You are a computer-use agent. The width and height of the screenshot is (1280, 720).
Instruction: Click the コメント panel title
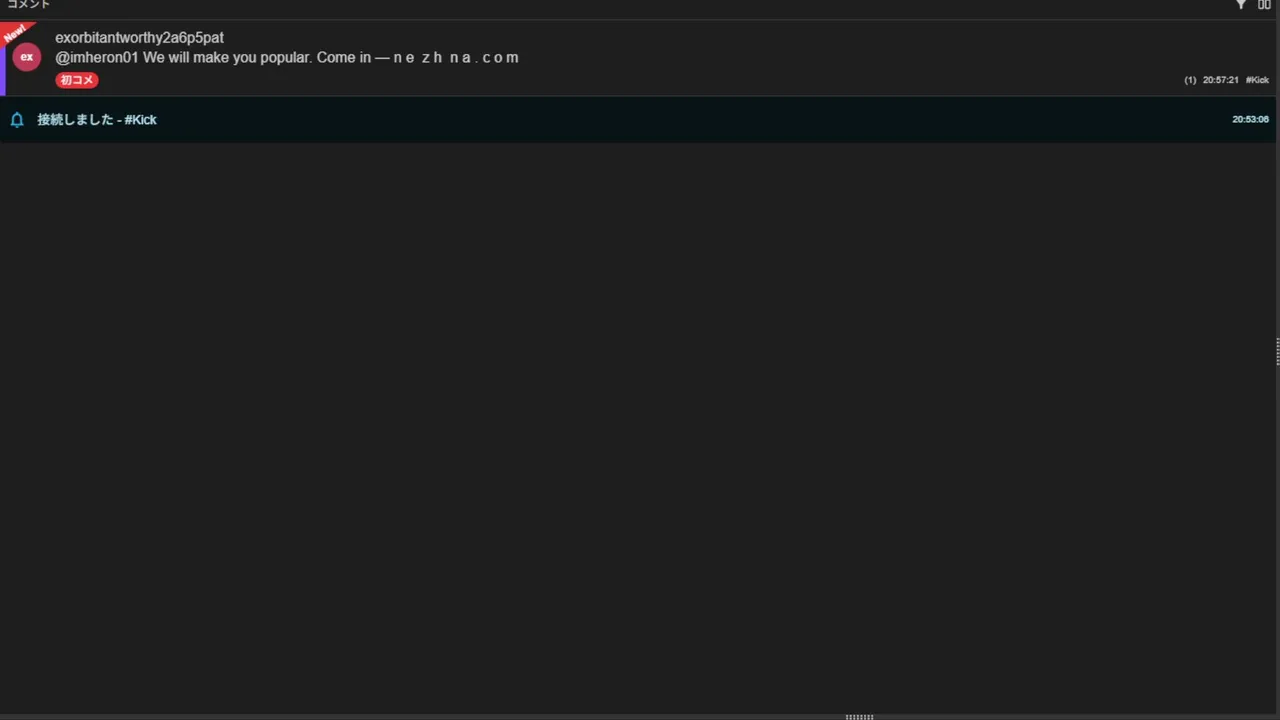28,5
